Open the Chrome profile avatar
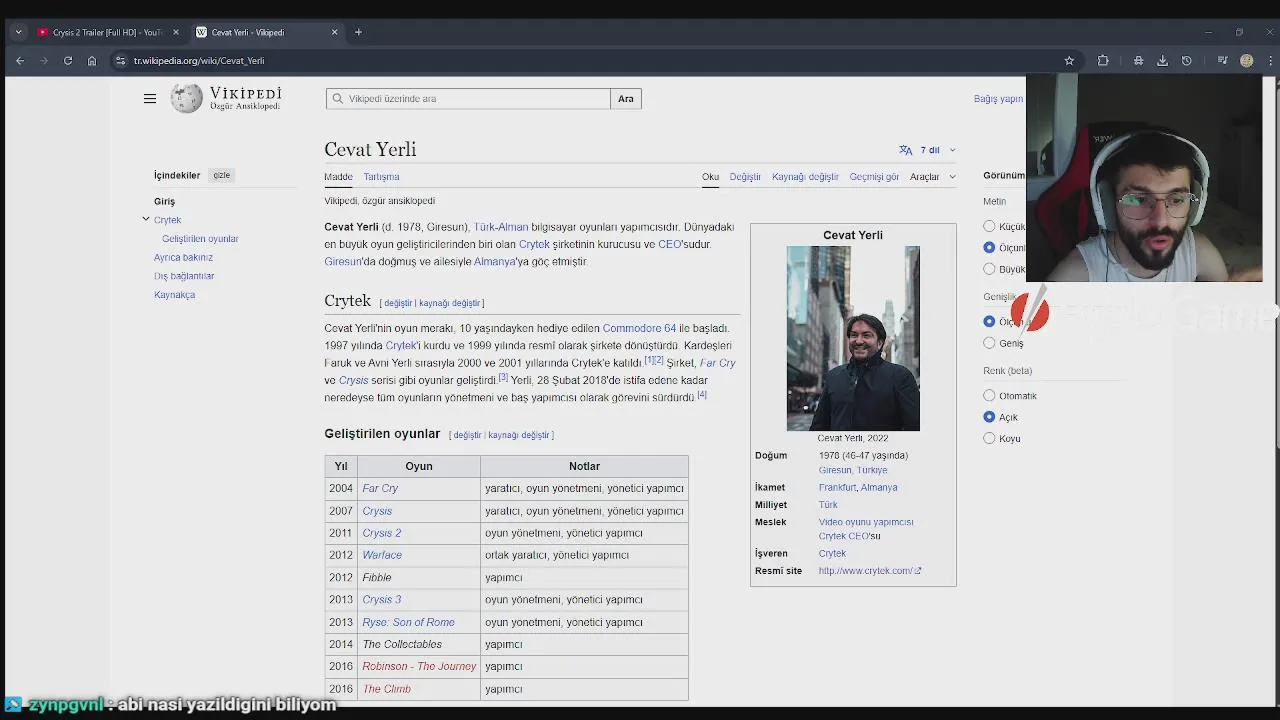 point(1246,61)
